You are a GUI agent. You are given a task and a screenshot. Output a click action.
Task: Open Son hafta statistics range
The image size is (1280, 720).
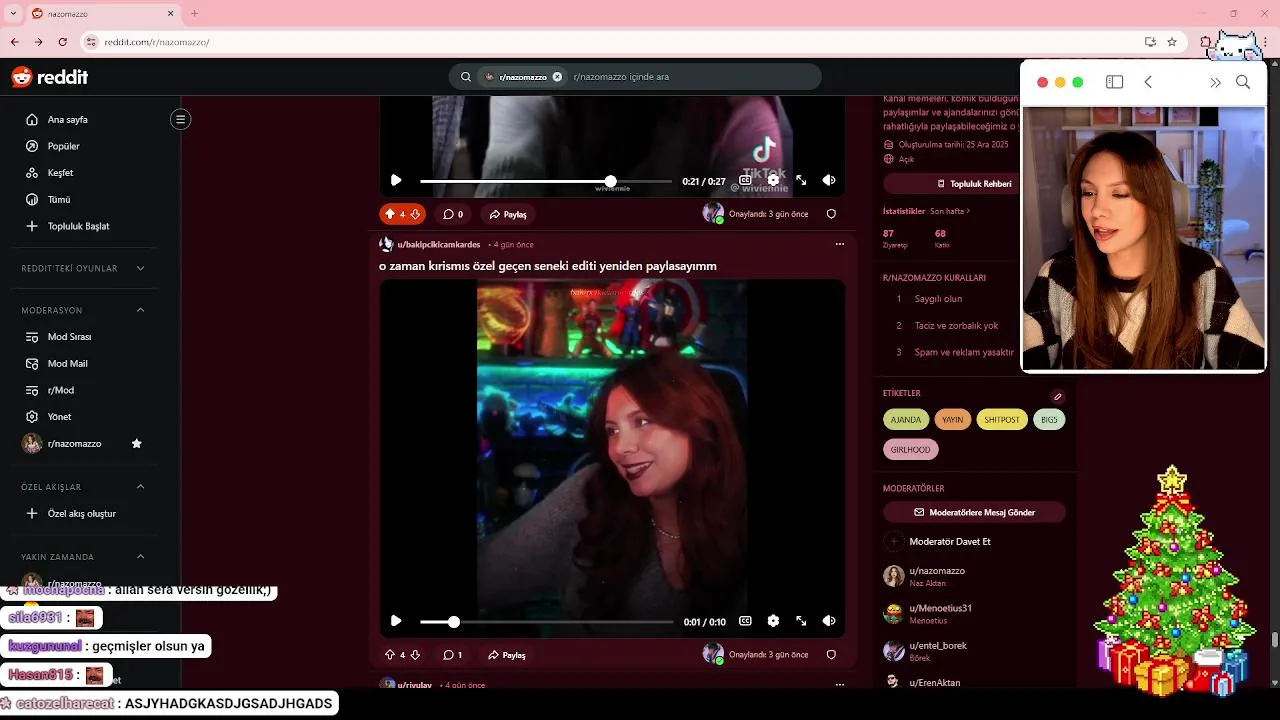950,211
